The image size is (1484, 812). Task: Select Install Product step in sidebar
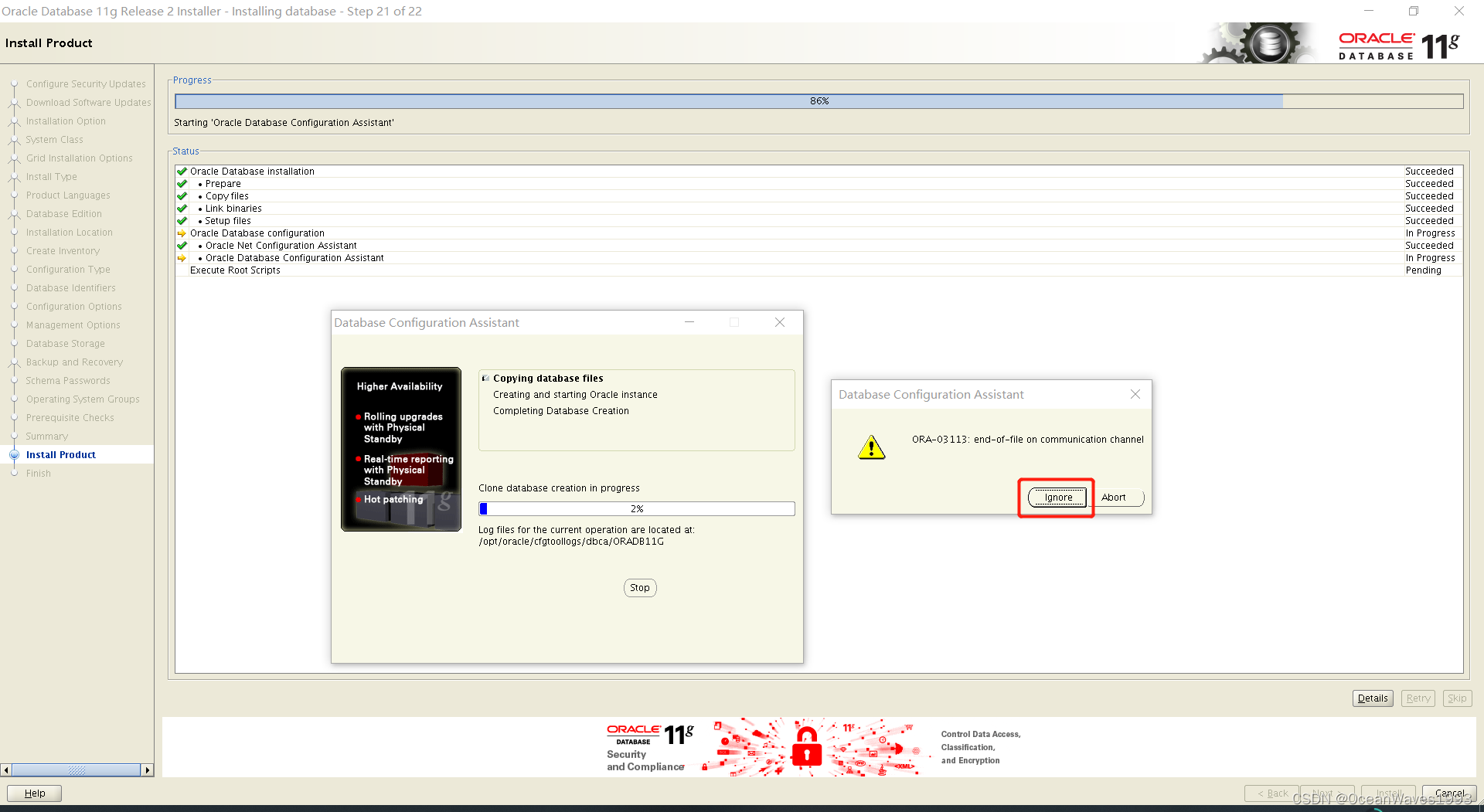click(x=61, y=455)
